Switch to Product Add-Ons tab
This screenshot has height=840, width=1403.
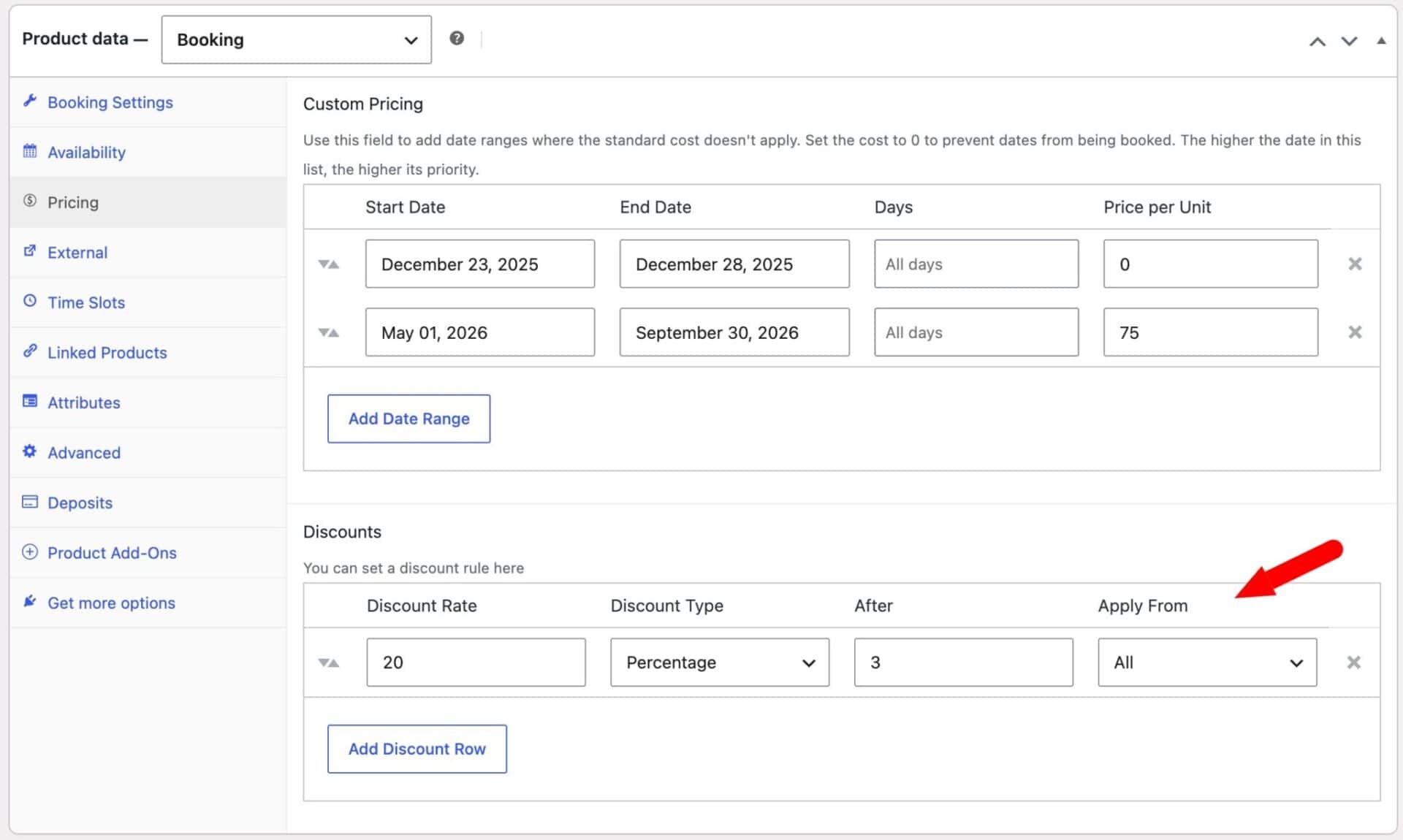coord(148,553)
